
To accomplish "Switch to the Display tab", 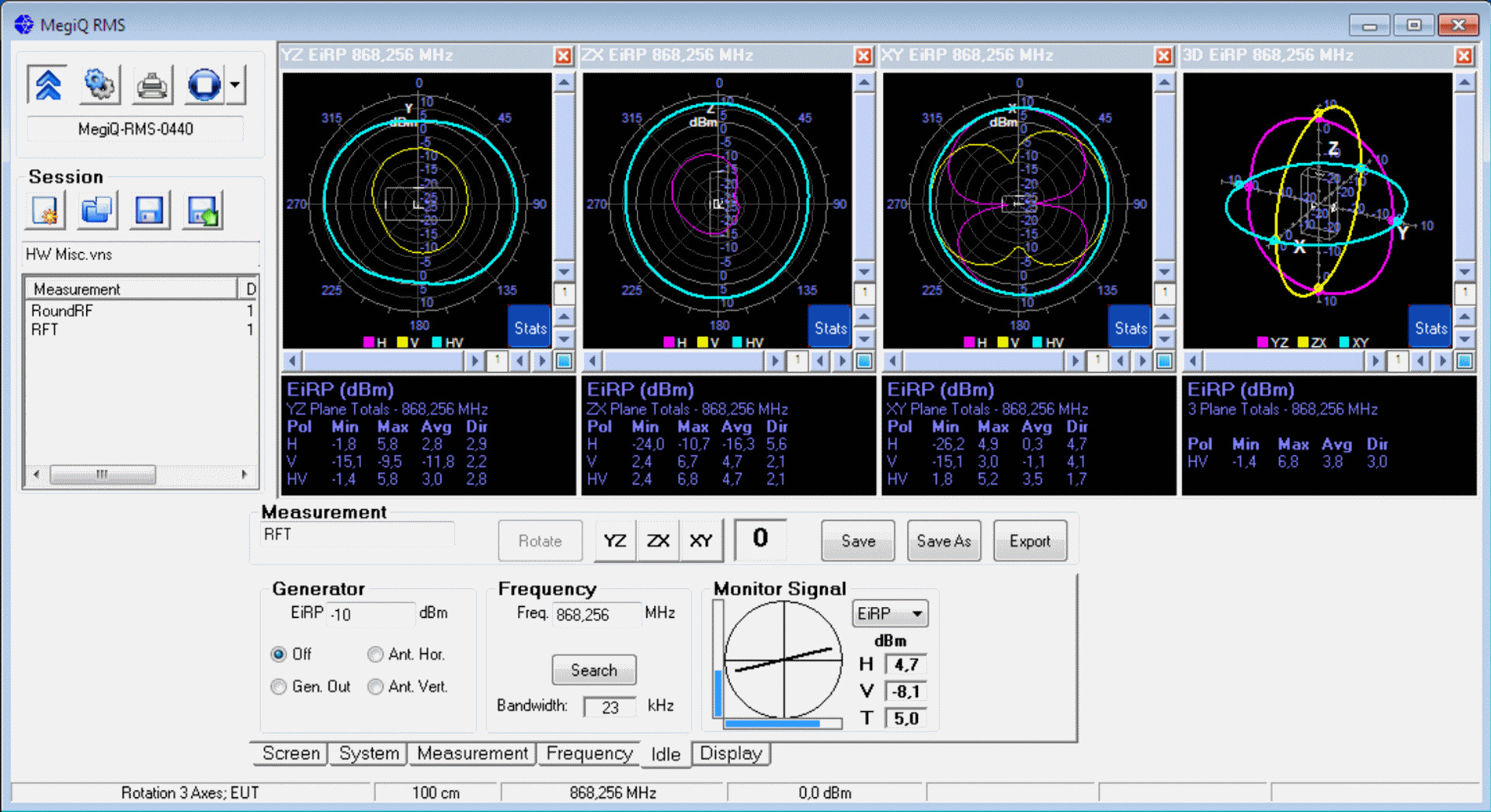I will point(731,754).
